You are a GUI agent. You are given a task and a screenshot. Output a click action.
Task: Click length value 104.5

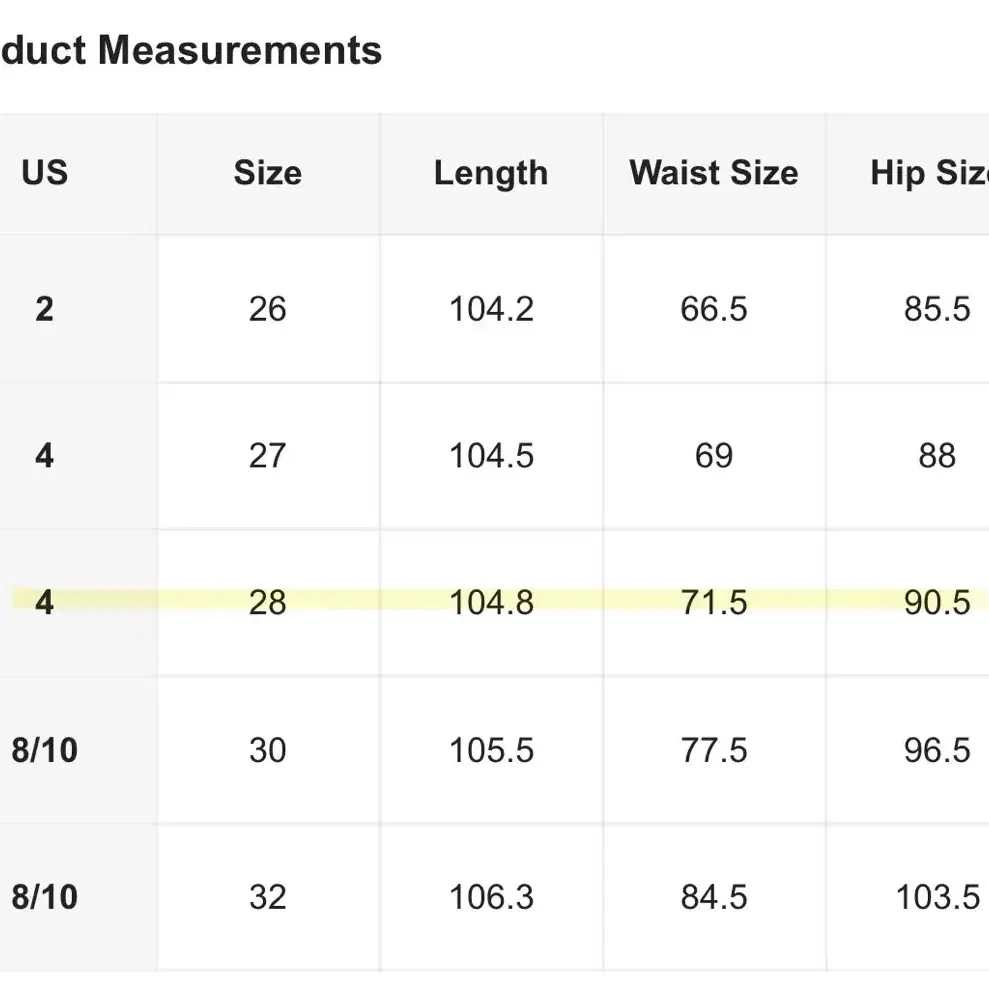point(491,455)
